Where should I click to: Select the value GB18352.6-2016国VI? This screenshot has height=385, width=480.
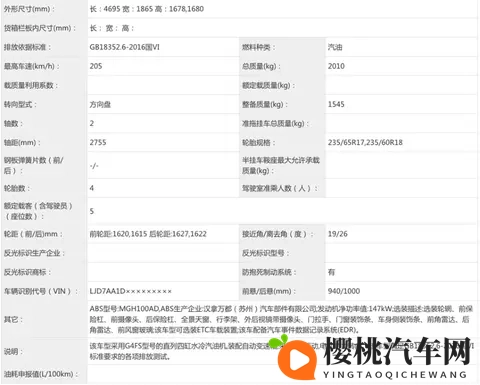click(x=124, y=47)
